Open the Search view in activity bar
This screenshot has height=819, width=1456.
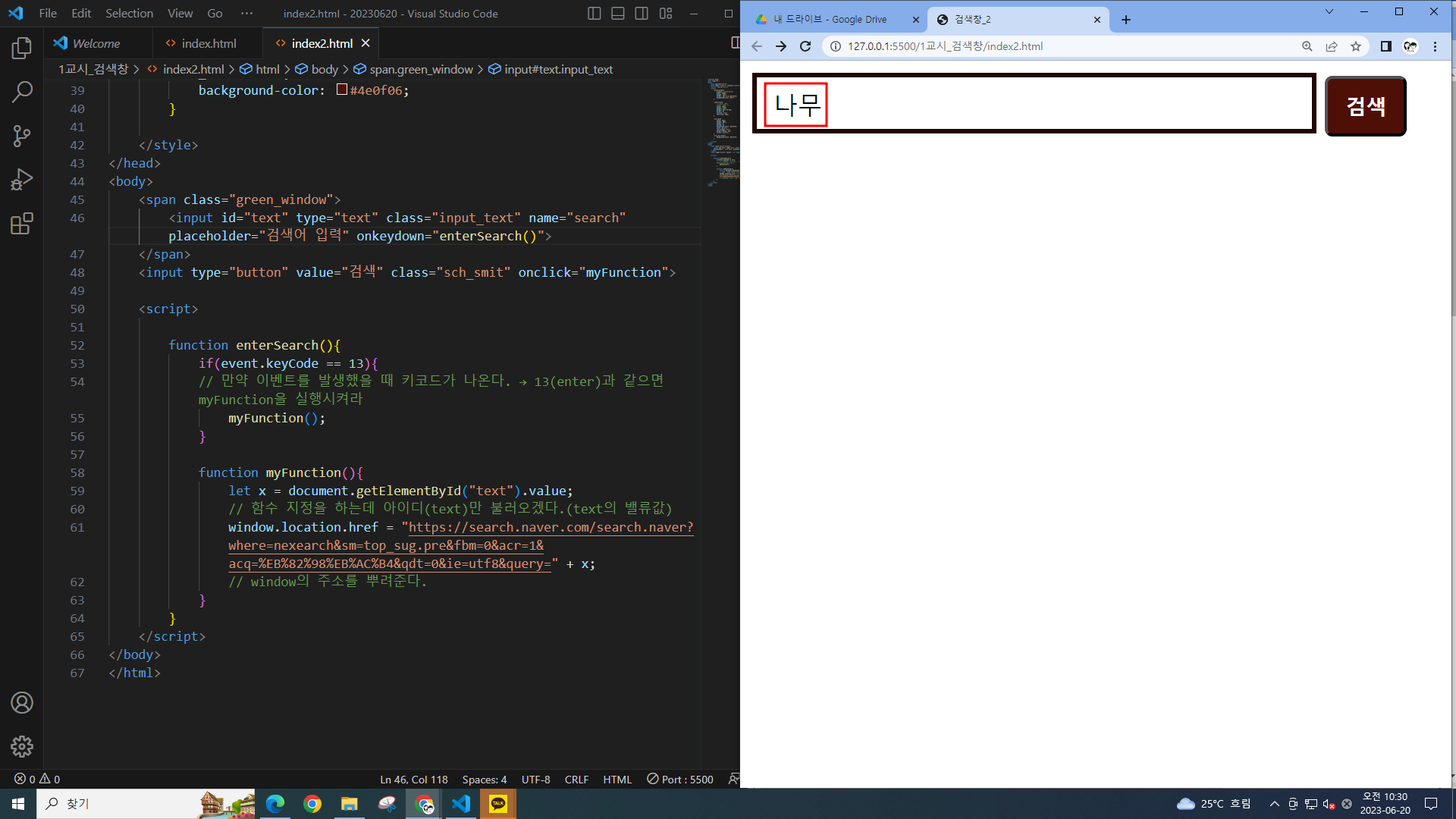point(22,92)
